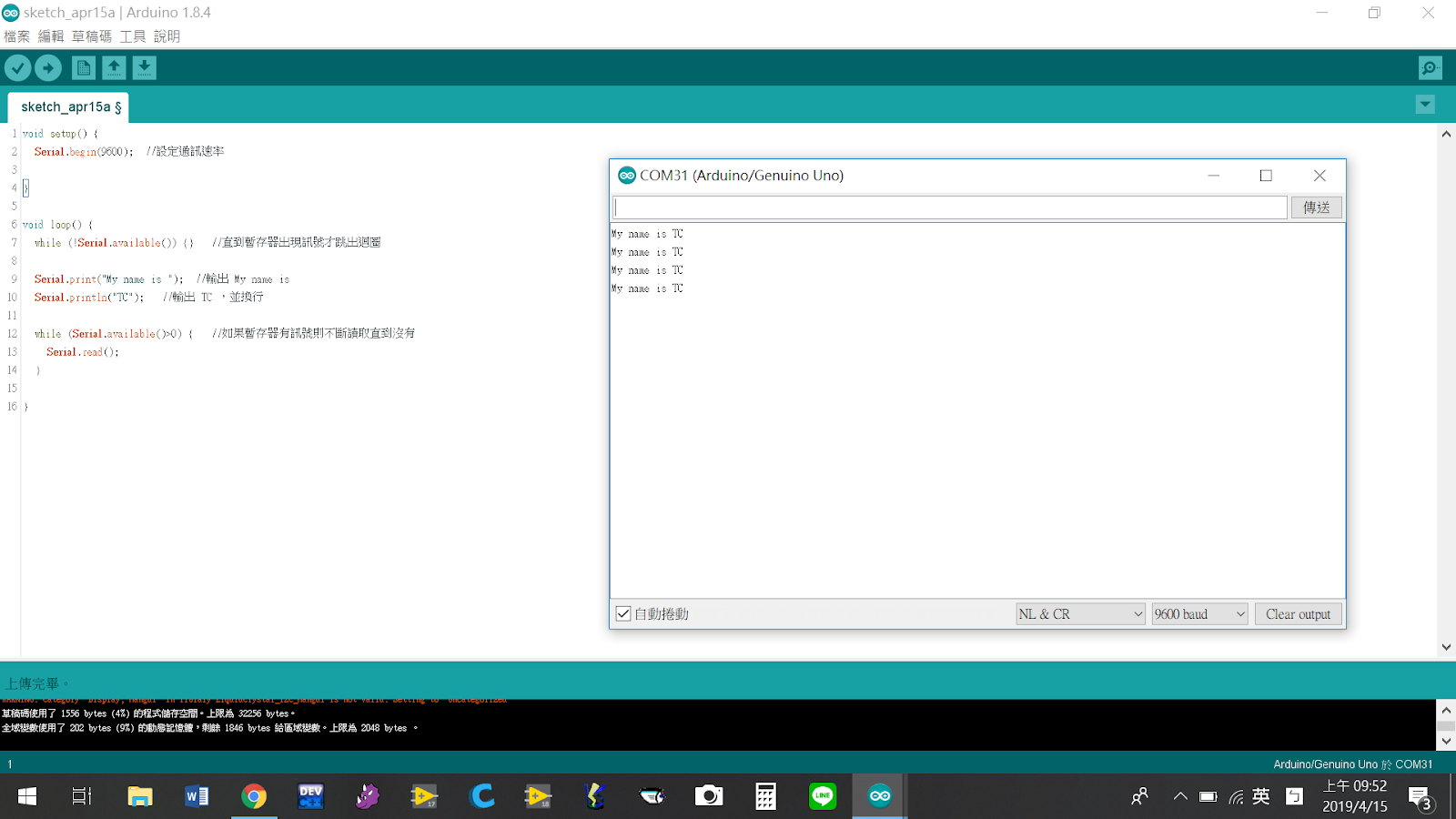This screenshot has width=1456, height=819.
Task: Click the Verify sketch checkmark icon
Action: pos(18,68)
